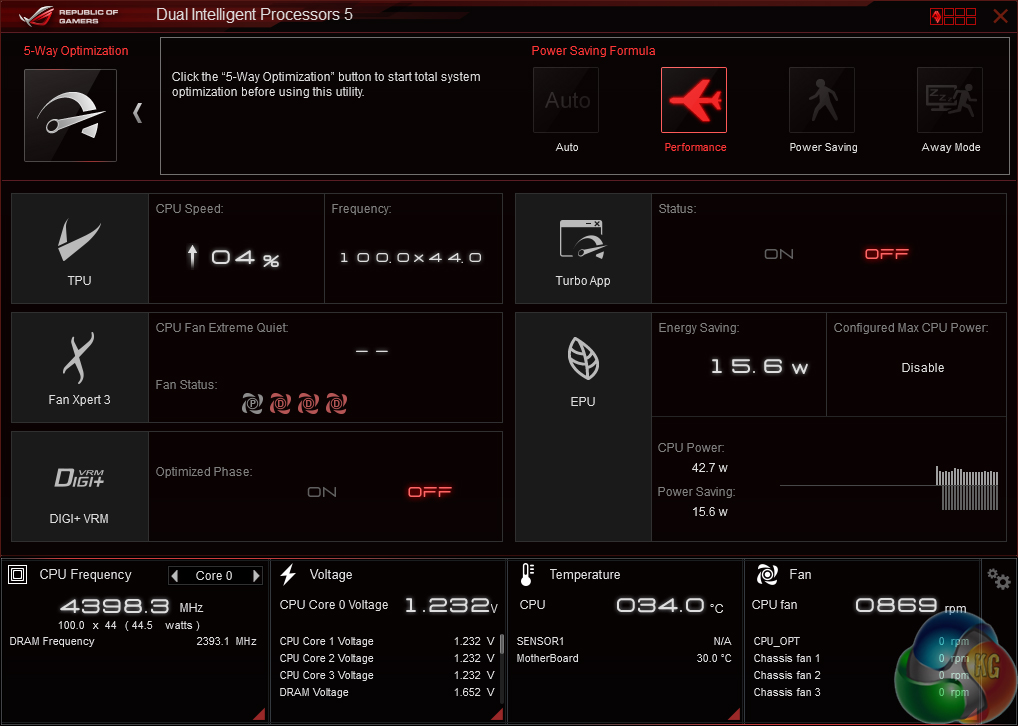Click the Energy Saving 15.6 w value
Screen dimensions: 1019x726
point(759,367)
